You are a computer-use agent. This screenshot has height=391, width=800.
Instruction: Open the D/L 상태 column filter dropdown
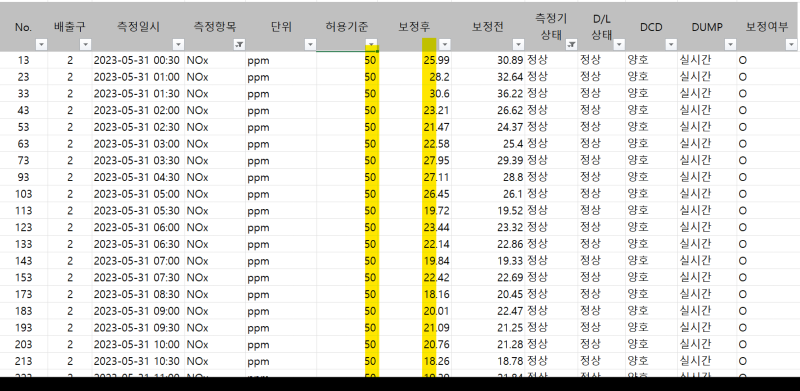pyautogui.click(x=619, y=45)
